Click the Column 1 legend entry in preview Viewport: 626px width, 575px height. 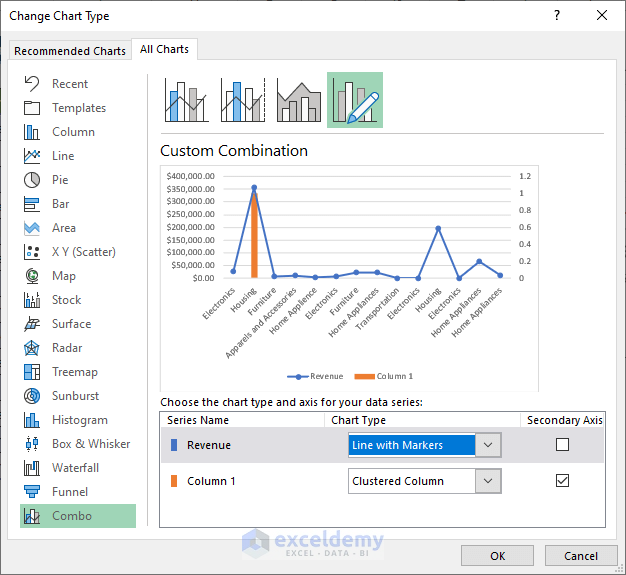(x=384, y=376)
